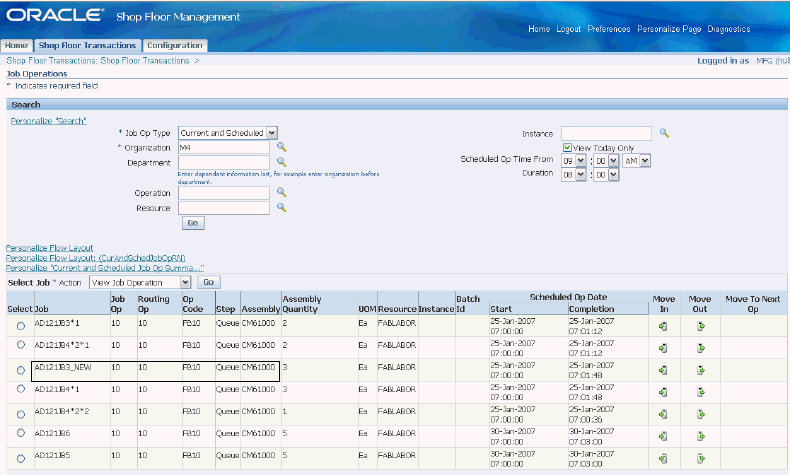Viewport: 790px width, 475px height.
Task: Open Duration hours dropdown
Action: point(574,175)
